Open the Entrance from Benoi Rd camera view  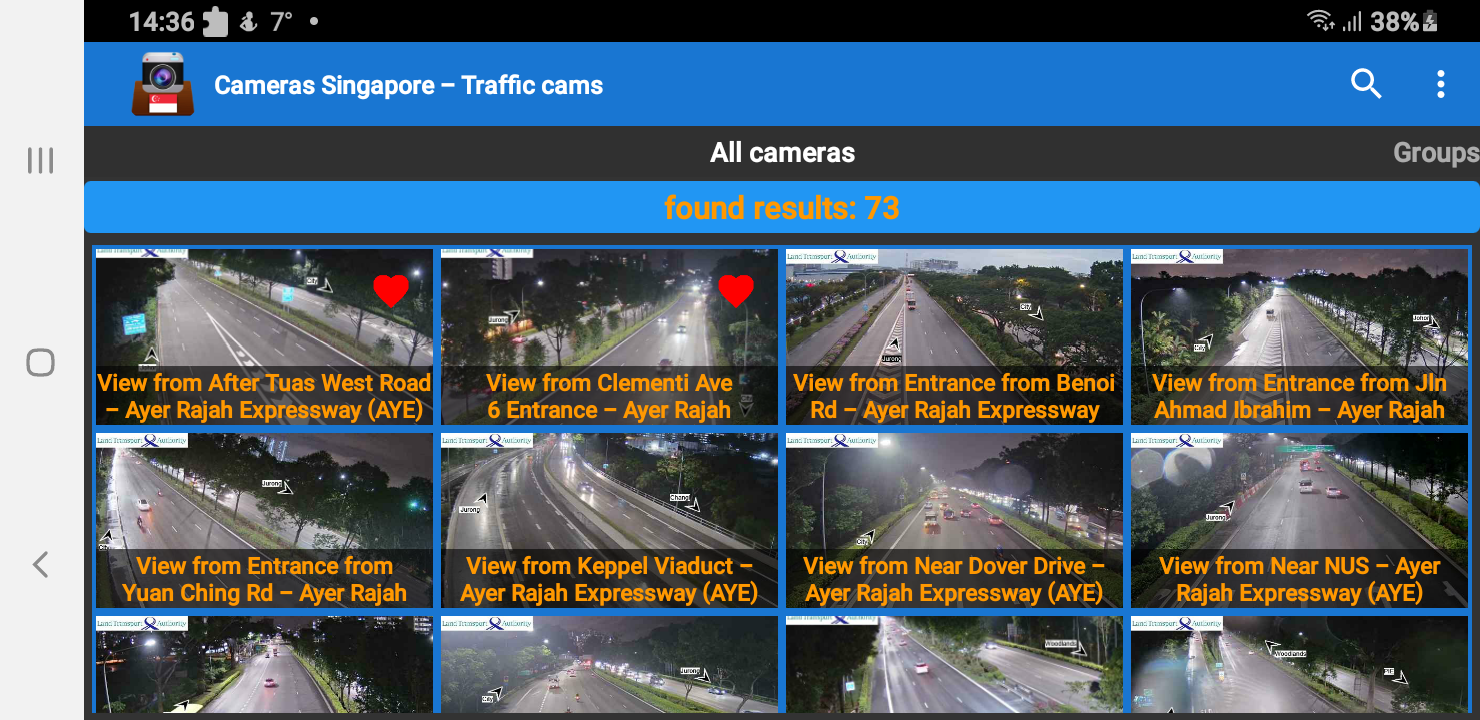pyautogui.click(x=954, y=337)
